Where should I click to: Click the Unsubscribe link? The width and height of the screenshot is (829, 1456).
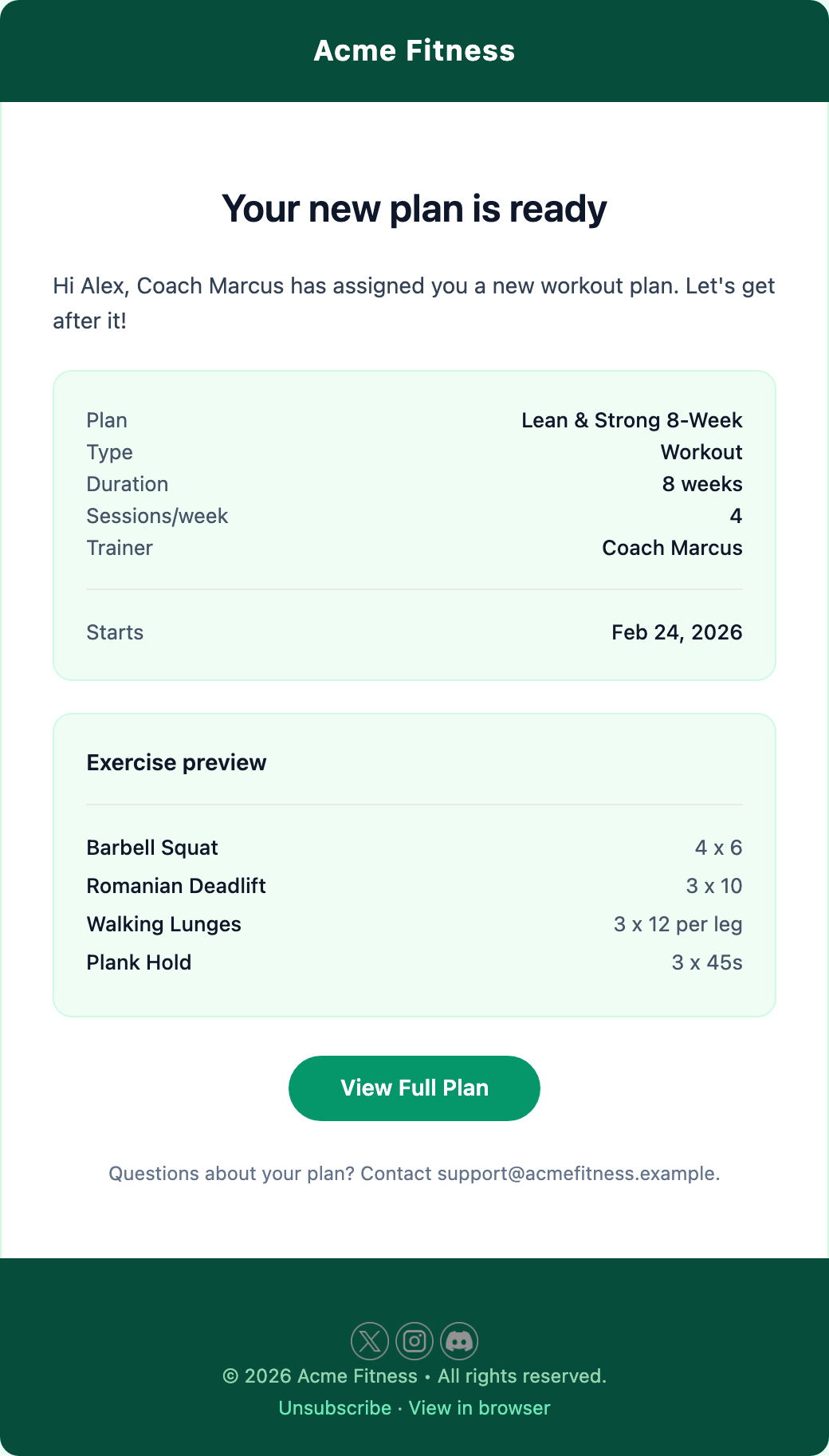pyautogui.click(x=335, y=1408)
